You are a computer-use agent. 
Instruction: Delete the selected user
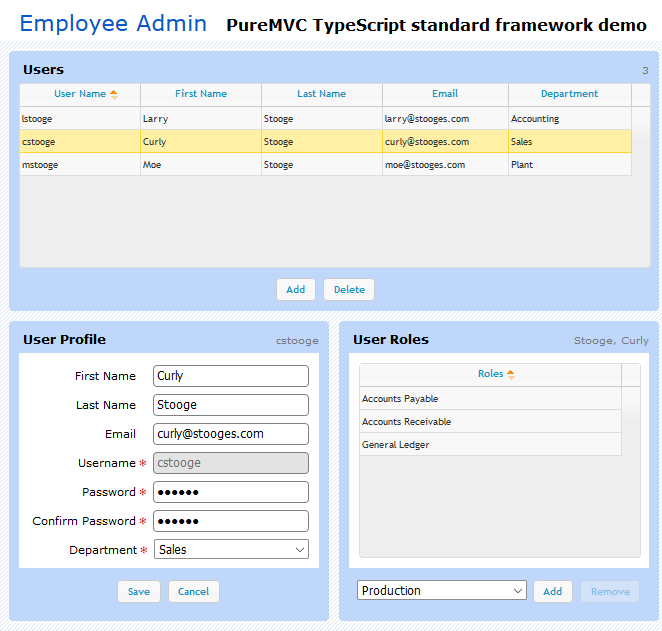349,290
